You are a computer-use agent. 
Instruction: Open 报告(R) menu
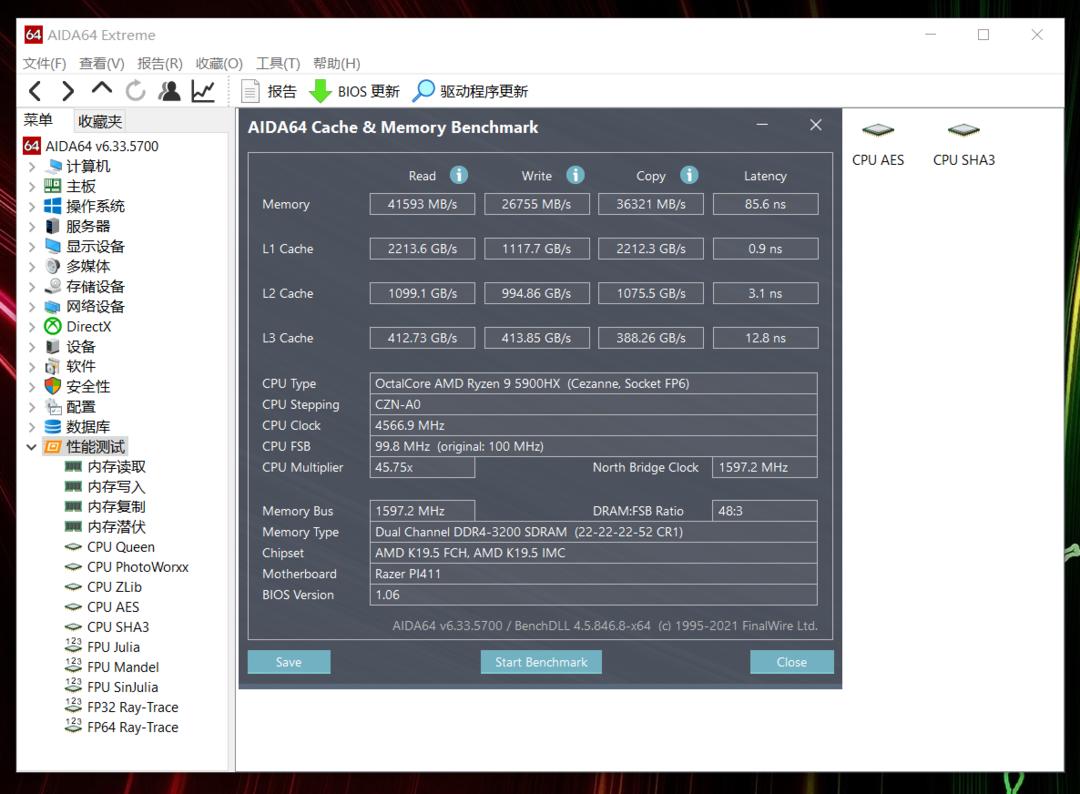pos(160,63)
